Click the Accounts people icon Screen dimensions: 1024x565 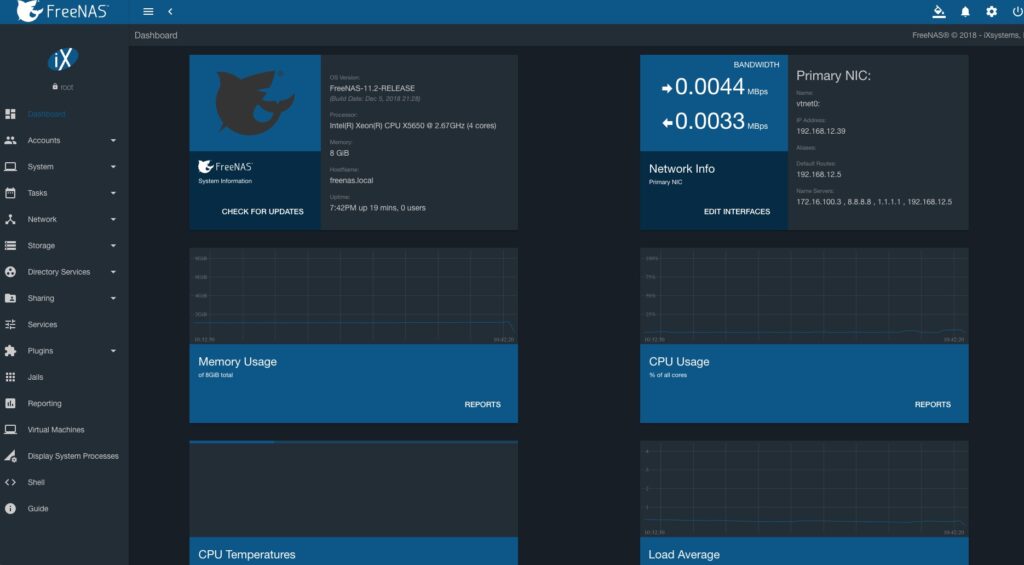(10, 140)
